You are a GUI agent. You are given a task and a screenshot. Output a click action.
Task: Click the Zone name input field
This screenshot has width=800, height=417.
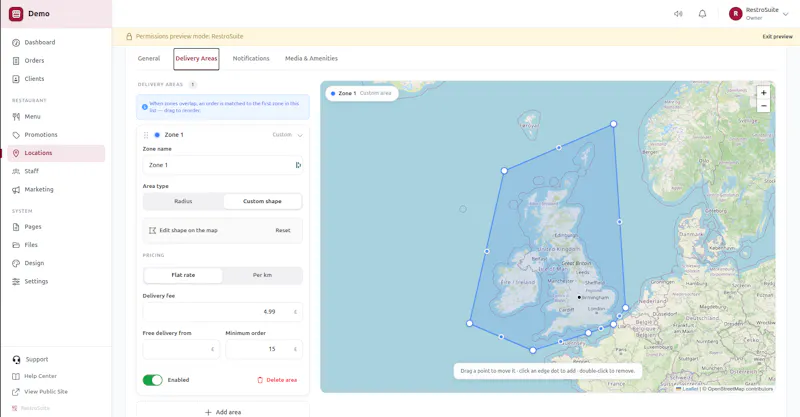pos(222,165)
